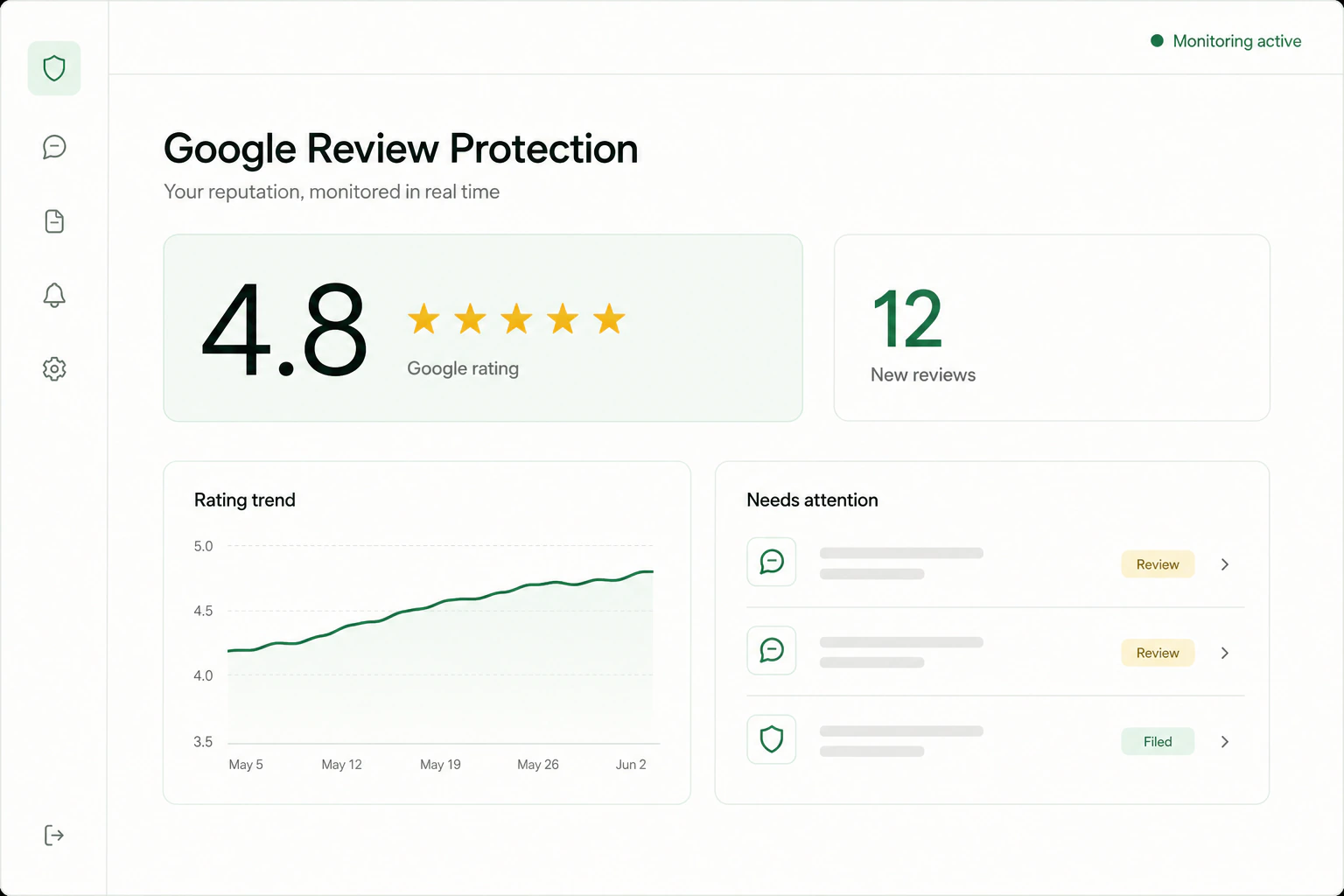The width and height of the screenshot is (1344, 896).
Task: Click the Google Review Protection title
Action: [x=401, y=149]
